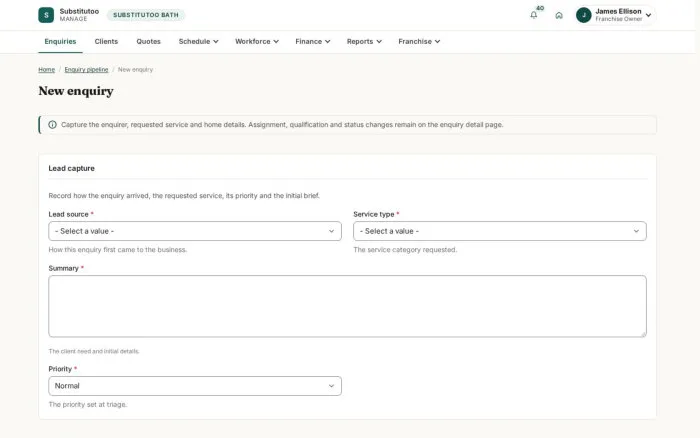This screenshot has height=438, width=700.
Task: Expand the Finance menu
Action: click(x=312, y=42)
